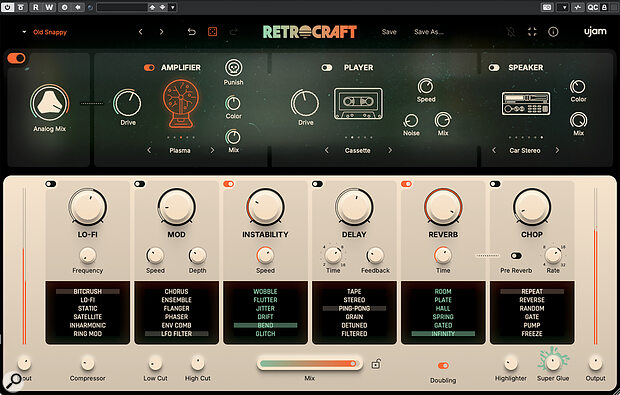Select next player after Cassette
Viewport: 620px width, 395px height.
(x=390, y=150)
